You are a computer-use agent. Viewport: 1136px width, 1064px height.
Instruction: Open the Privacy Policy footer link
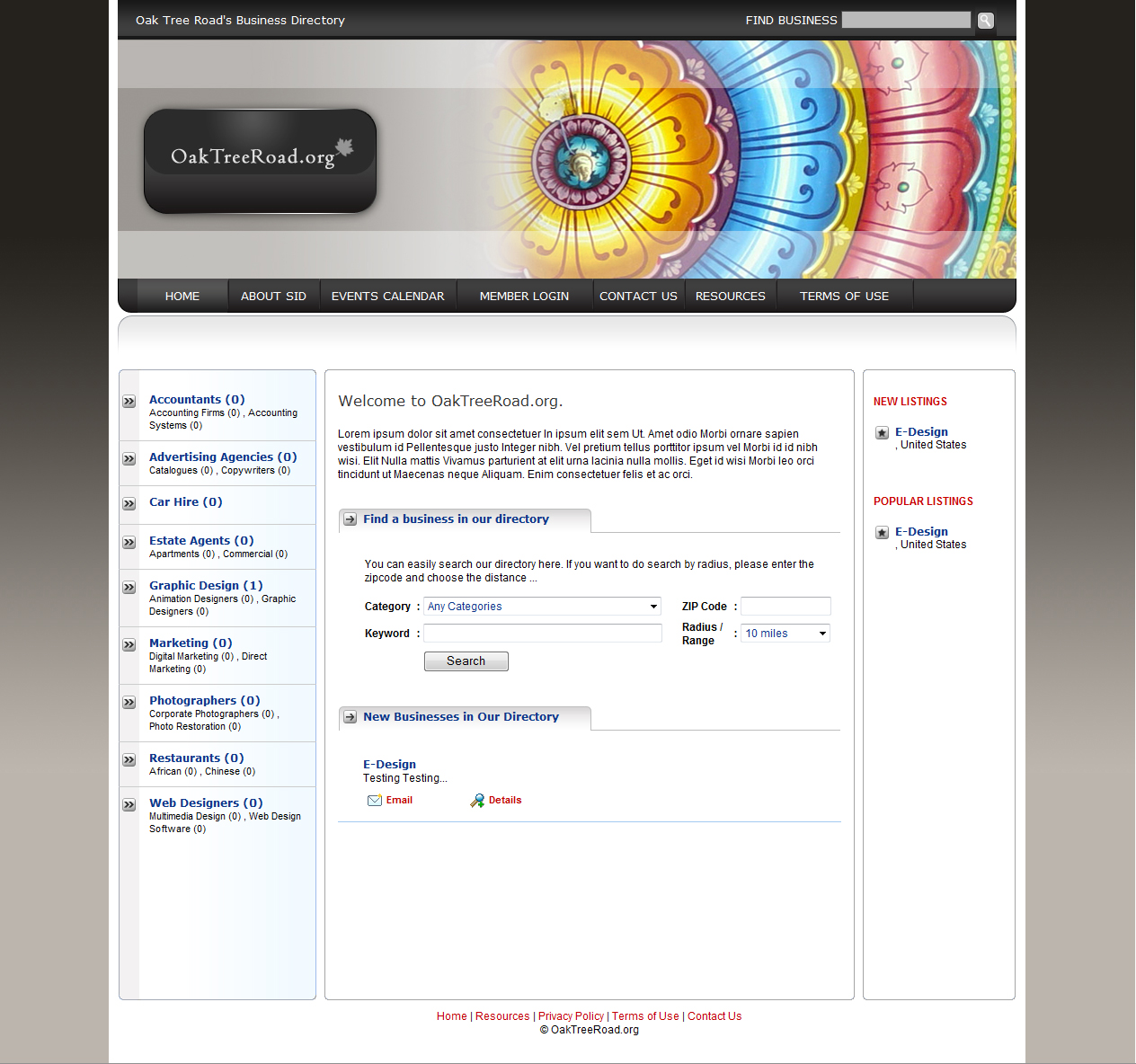click(571, 1016)
